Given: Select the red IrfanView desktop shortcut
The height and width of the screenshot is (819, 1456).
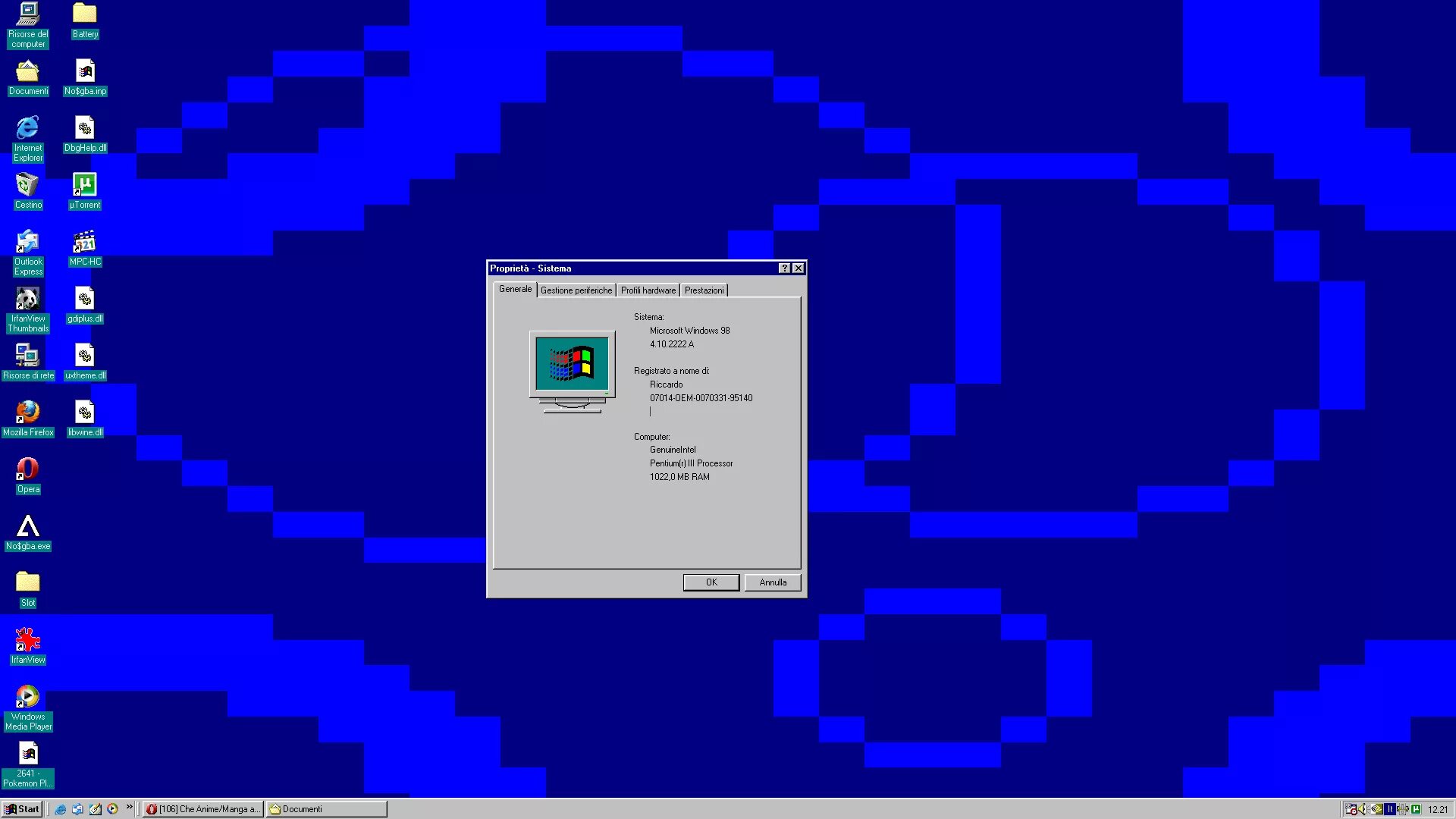Looking at the screenshot, I should coord(28,646).
